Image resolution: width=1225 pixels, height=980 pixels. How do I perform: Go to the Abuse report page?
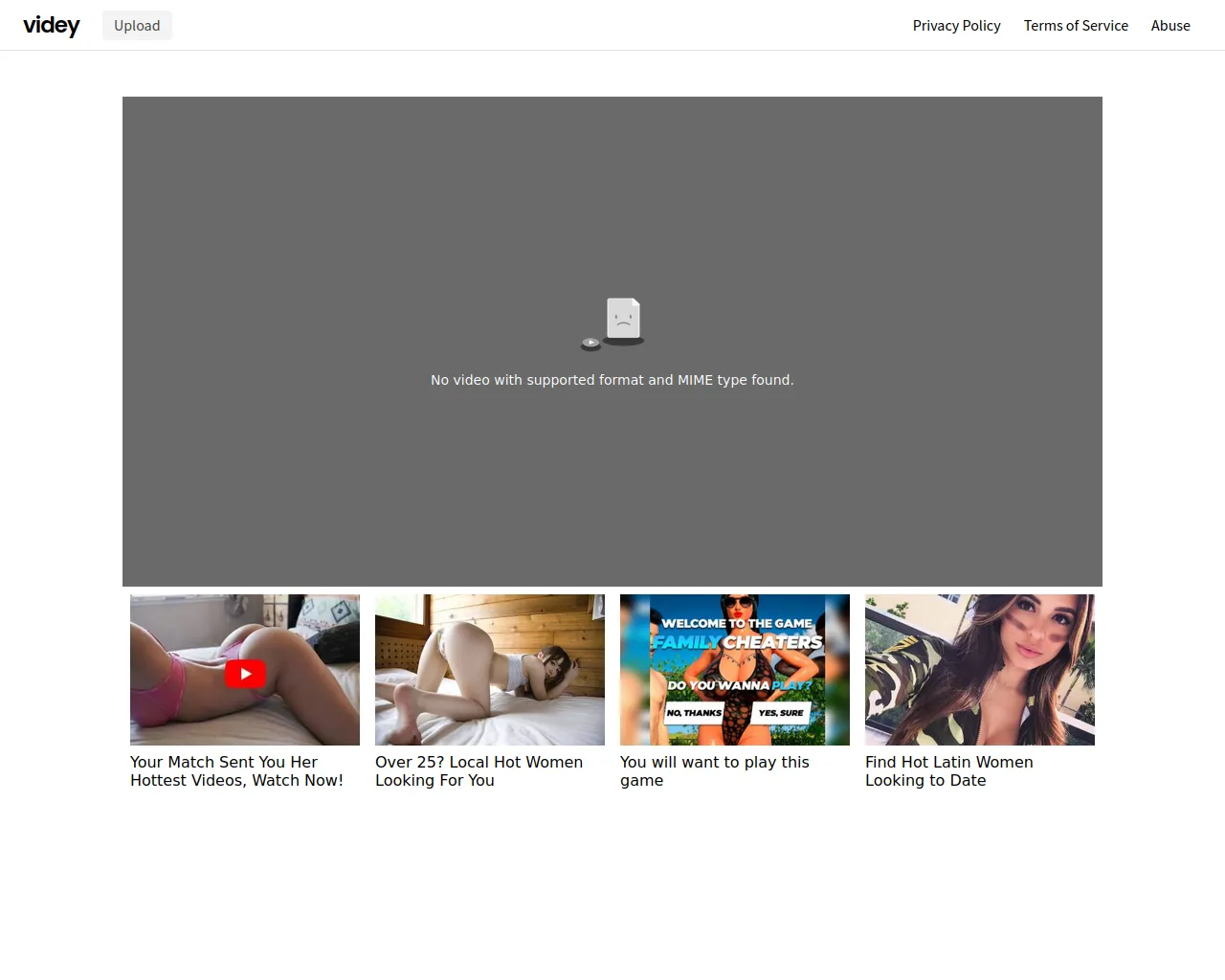[x=1170, y=26]
